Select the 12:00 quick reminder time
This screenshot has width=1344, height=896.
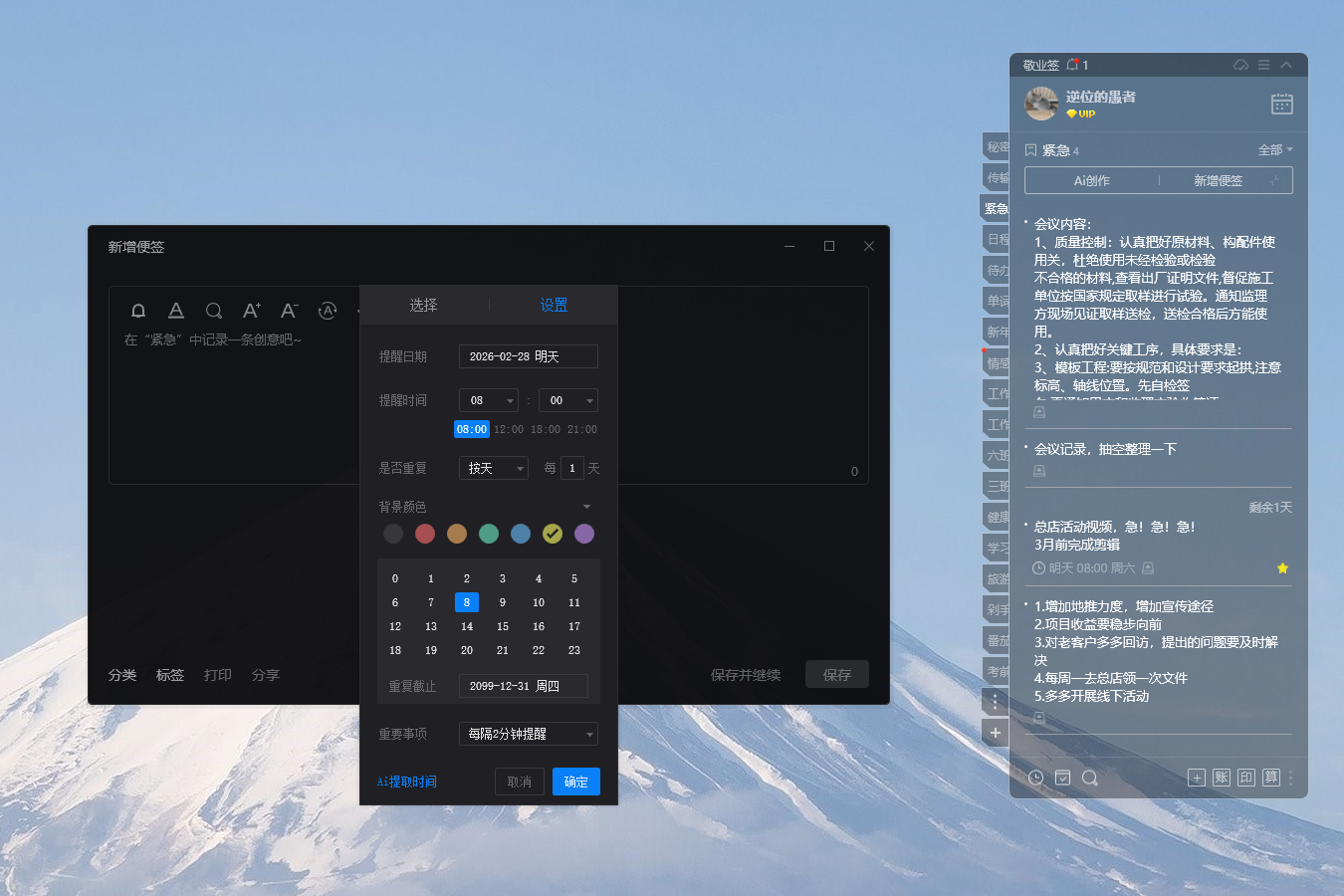(510, 429)
